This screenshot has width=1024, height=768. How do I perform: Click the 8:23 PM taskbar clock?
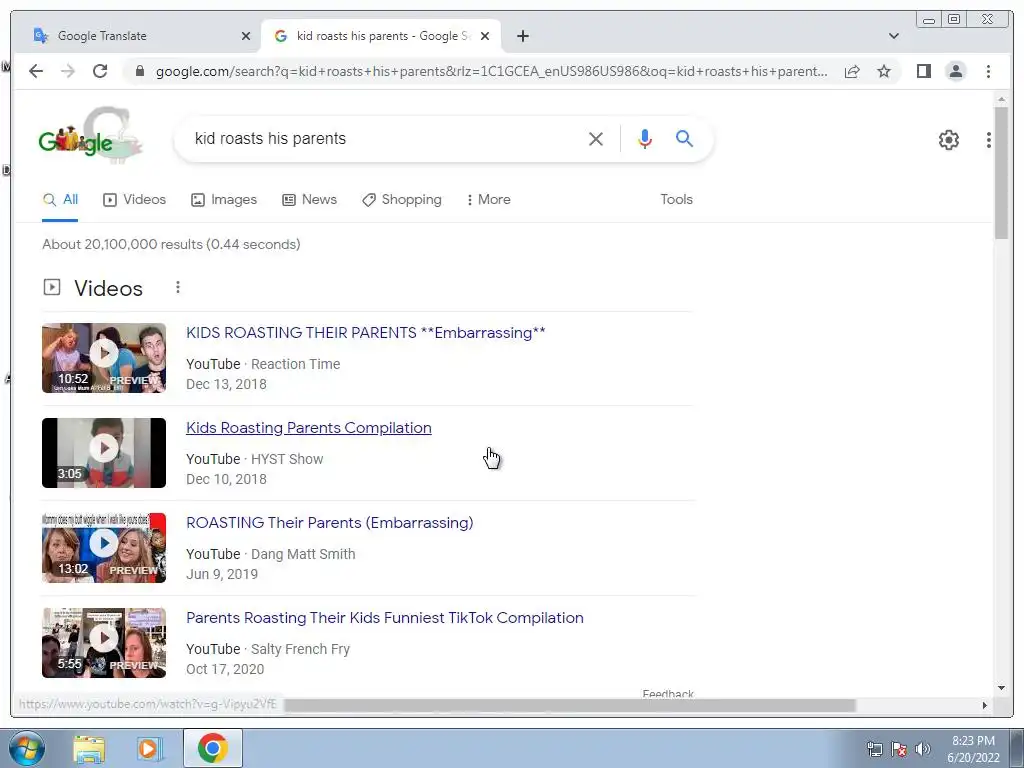coord(973,741)
